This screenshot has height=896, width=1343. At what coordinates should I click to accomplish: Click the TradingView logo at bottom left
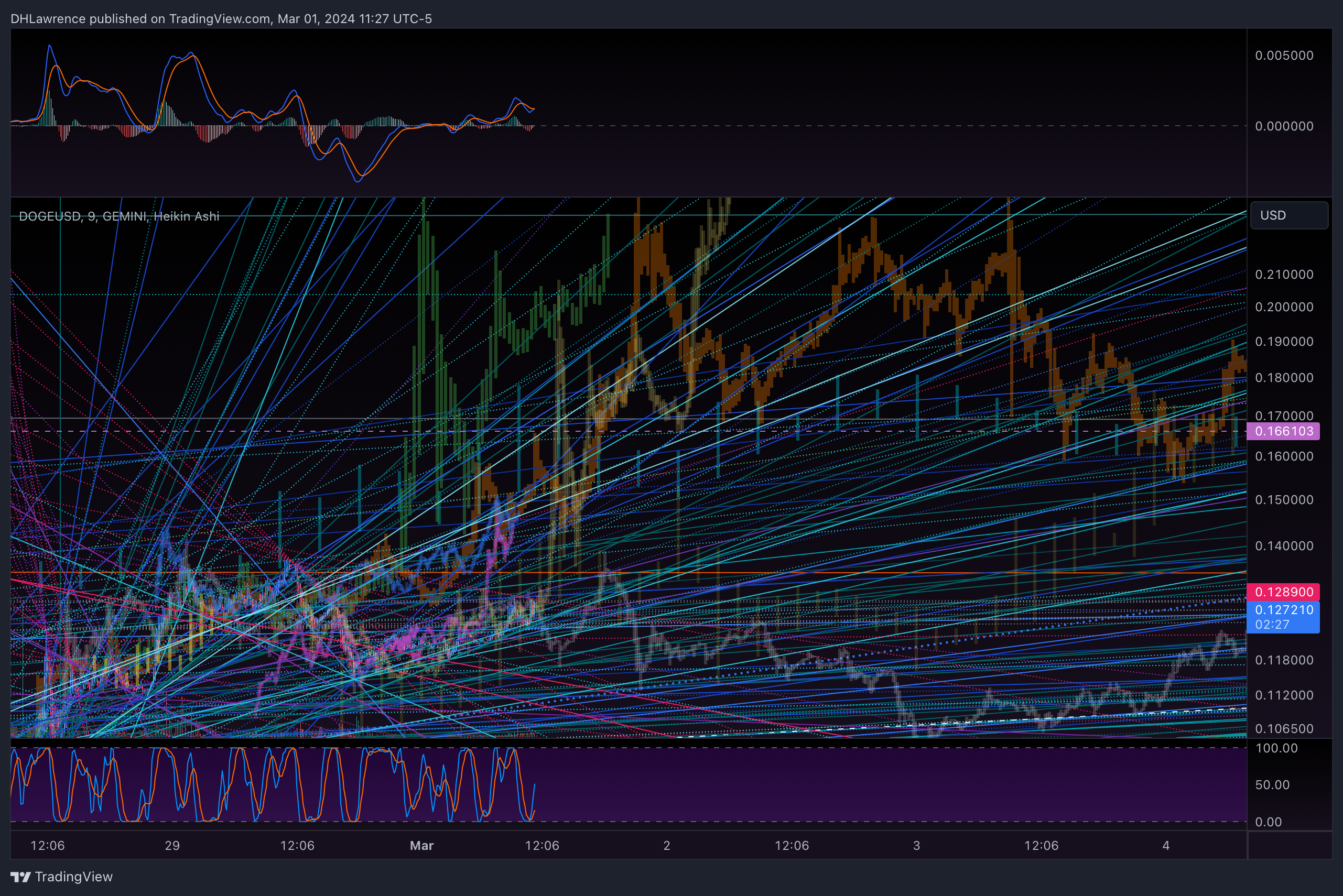click(x=61, y=877)
